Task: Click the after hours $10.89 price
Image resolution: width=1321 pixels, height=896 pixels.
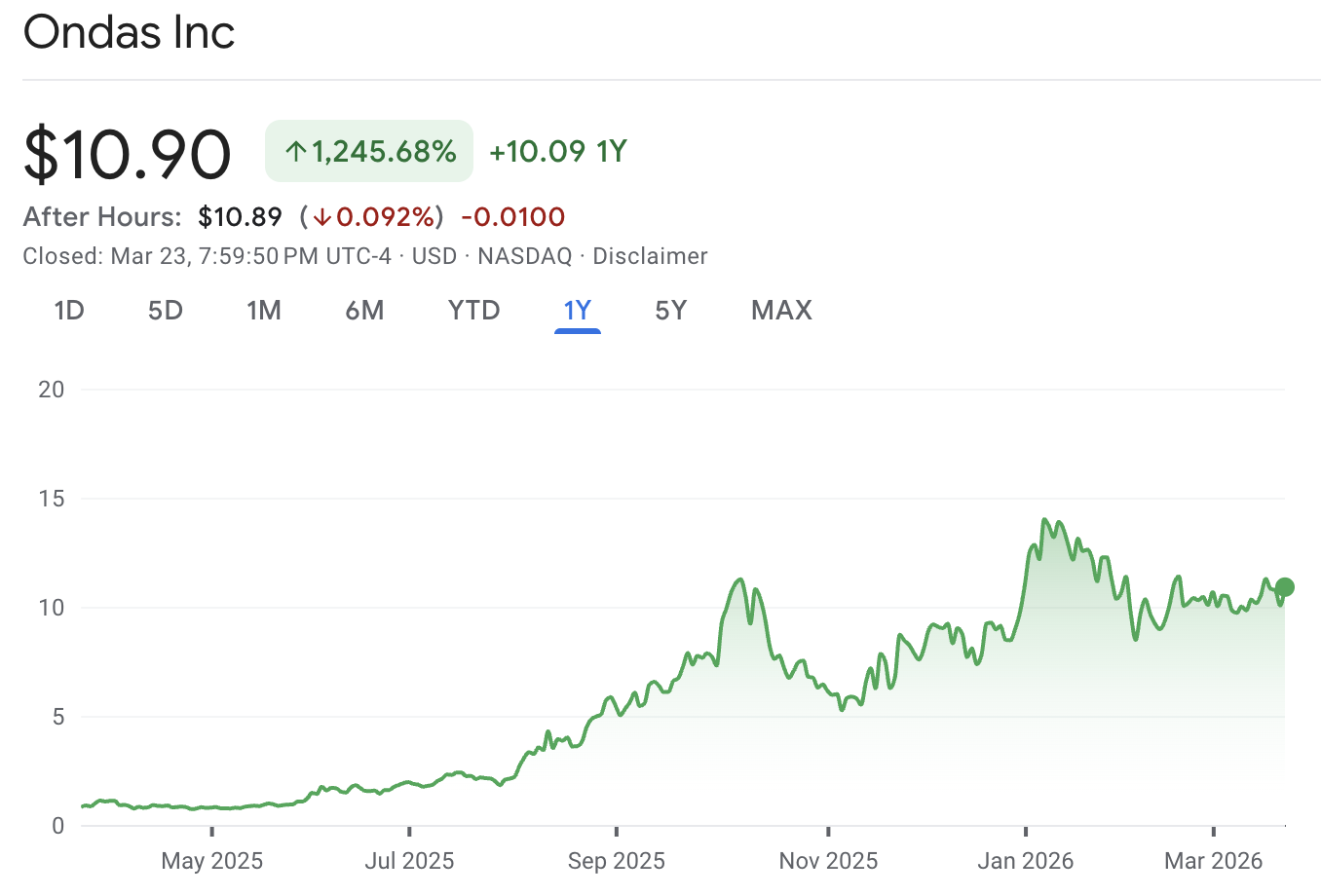Action: [240, 217]
